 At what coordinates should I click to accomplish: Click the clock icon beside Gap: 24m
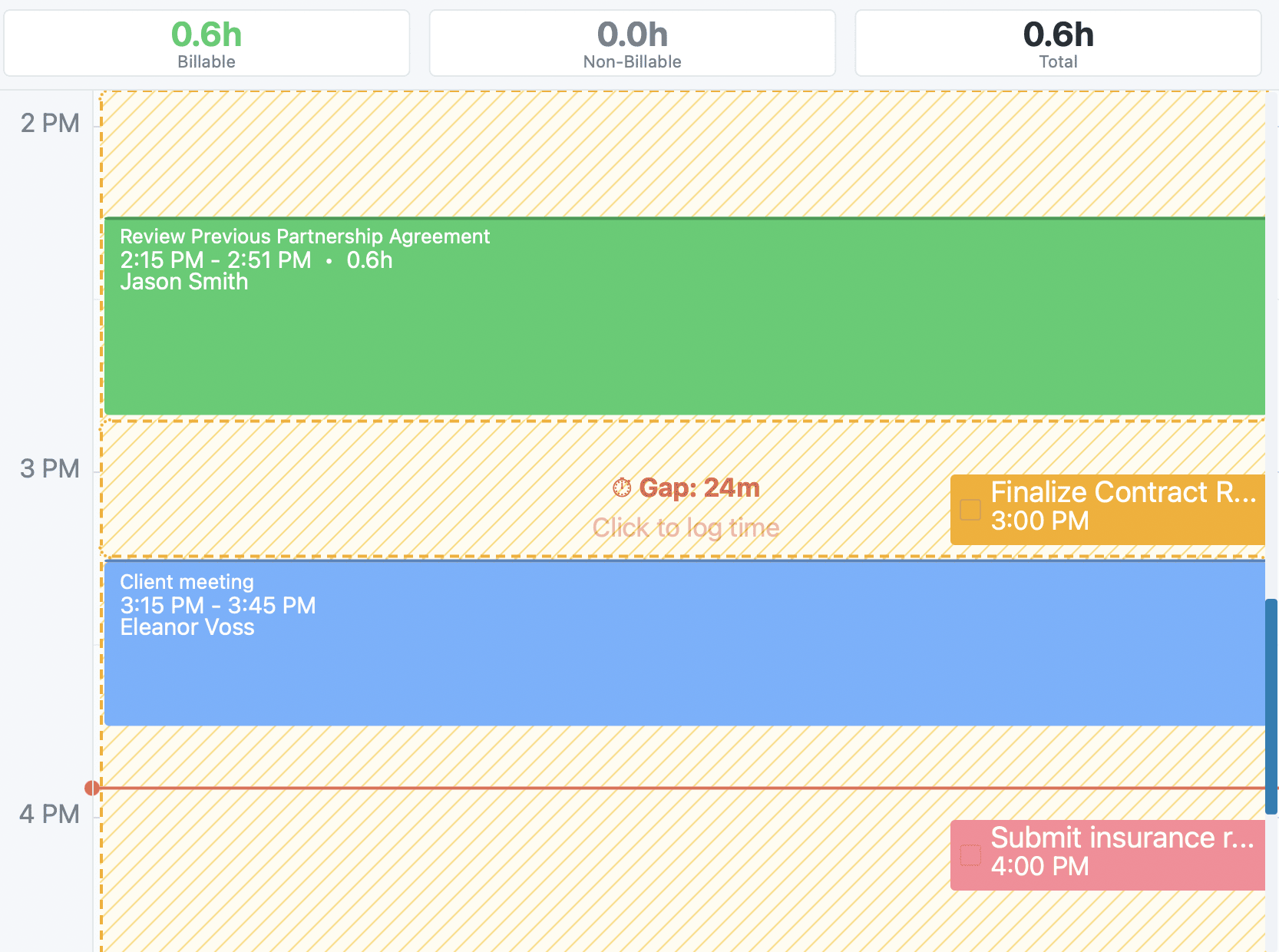pyautogui.click(x=622, y=488)
